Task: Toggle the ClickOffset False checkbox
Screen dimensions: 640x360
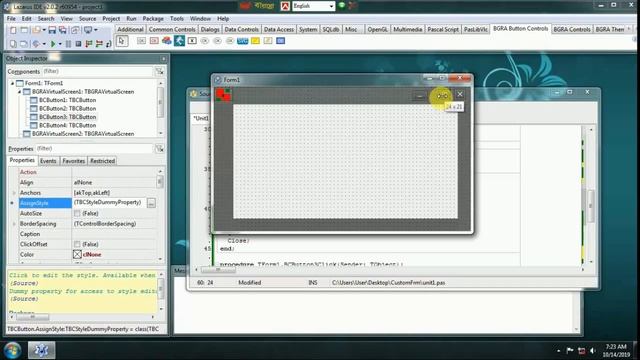Action: click(x=77, y=244)
